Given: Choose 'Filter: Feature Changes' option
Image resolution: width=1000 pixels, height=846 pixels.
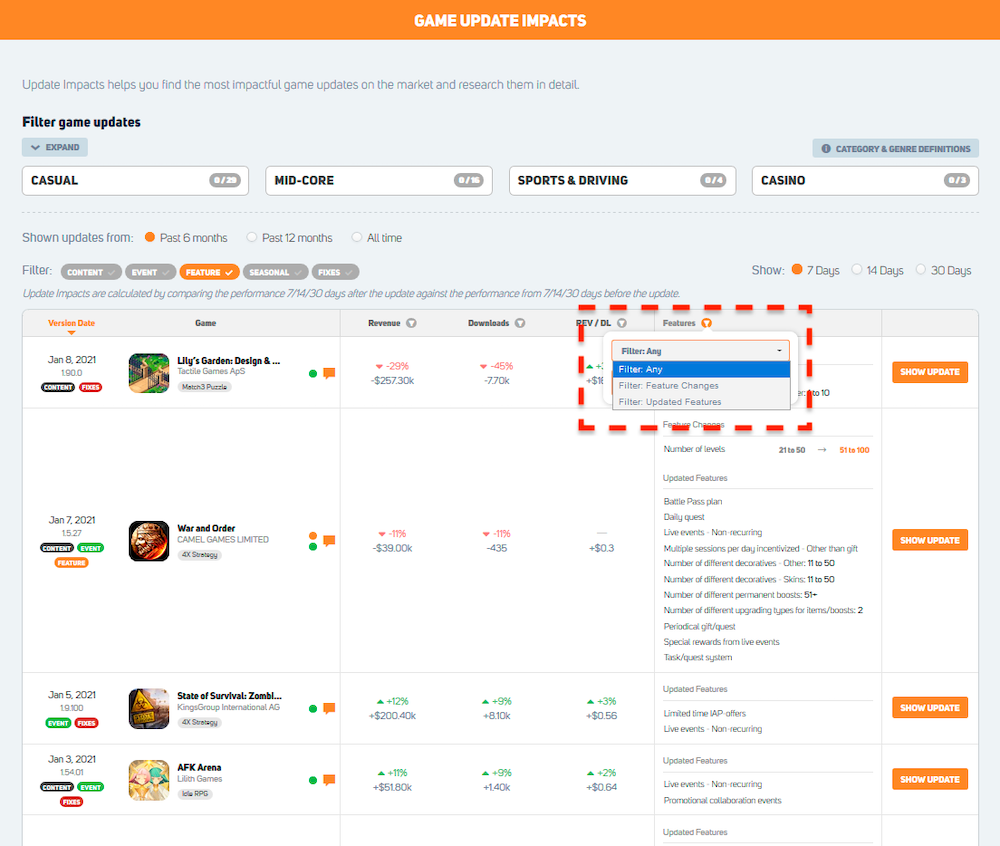Looking at the screenshot, I should (x=702, y=386).
